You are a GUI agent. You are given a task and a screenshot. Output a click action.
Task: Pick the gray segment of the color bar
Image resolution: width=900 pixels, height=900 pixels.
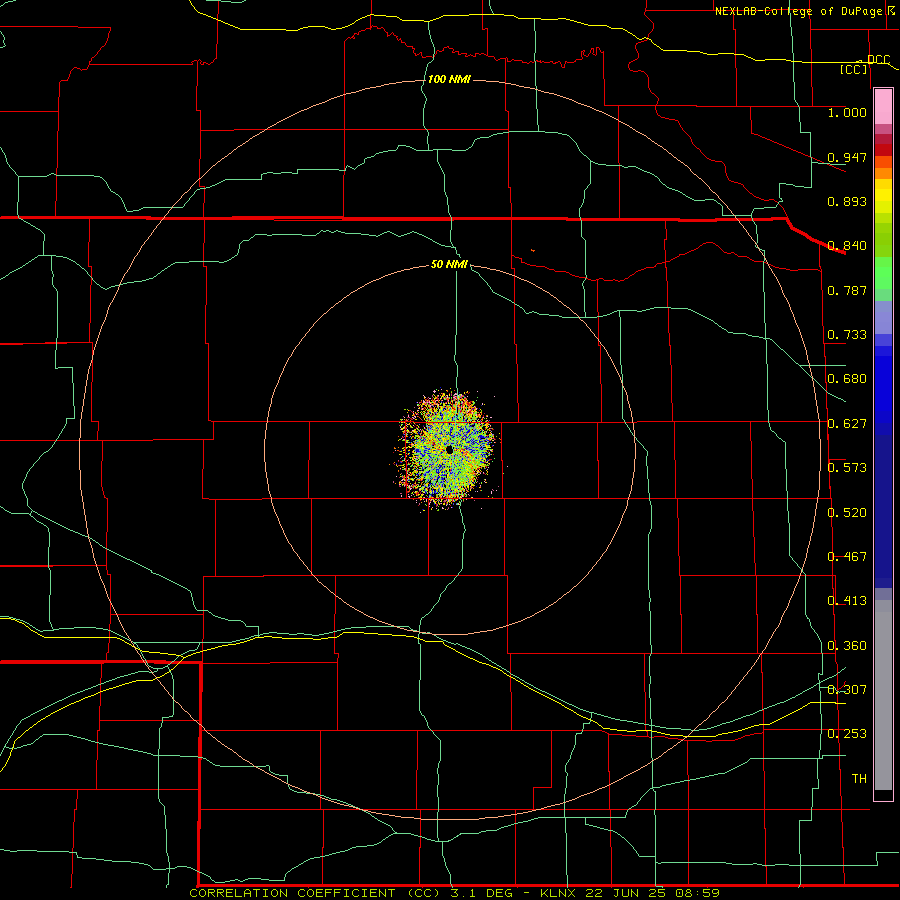tap(883, 695)
